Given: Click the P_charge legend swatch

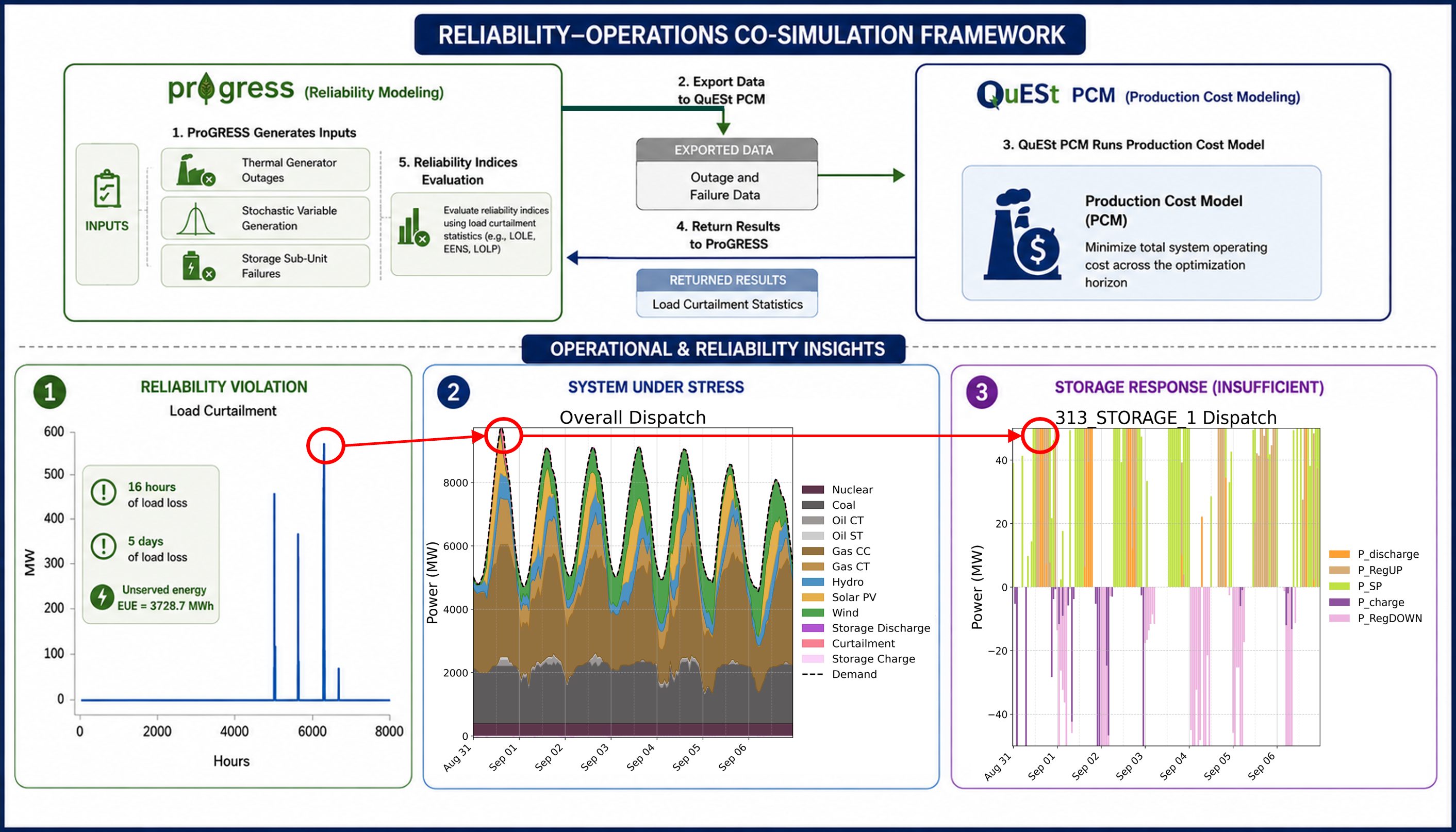Looking at the screenshot, I should coord(1339,602).
